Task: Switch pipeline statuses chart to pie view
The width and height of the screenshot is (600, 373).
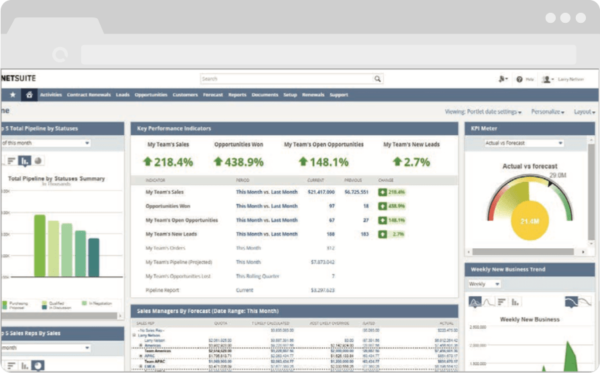Action: 38,161
